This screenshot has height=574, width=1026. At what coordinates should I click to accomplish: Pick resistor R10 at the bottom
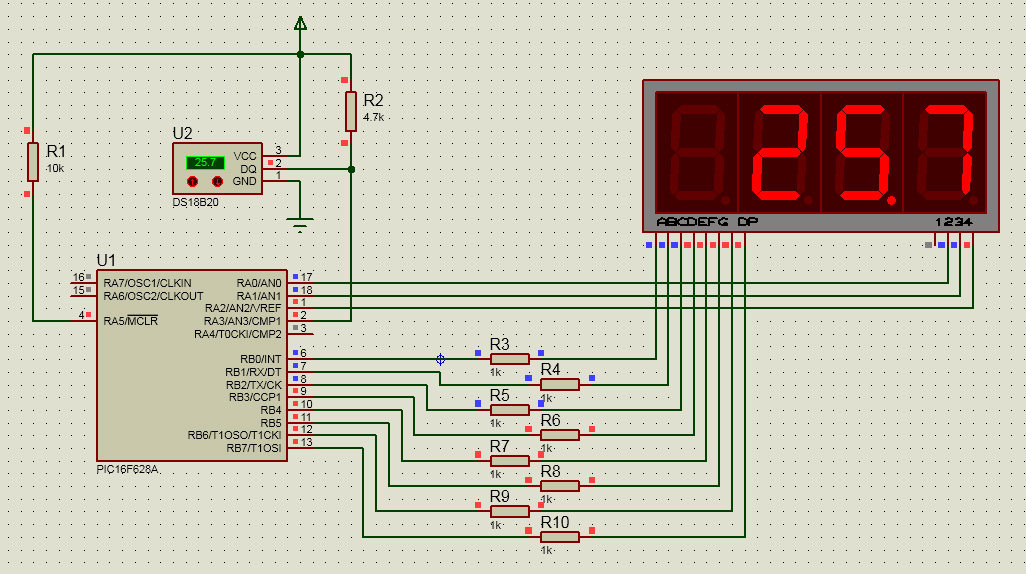point(560,537)
